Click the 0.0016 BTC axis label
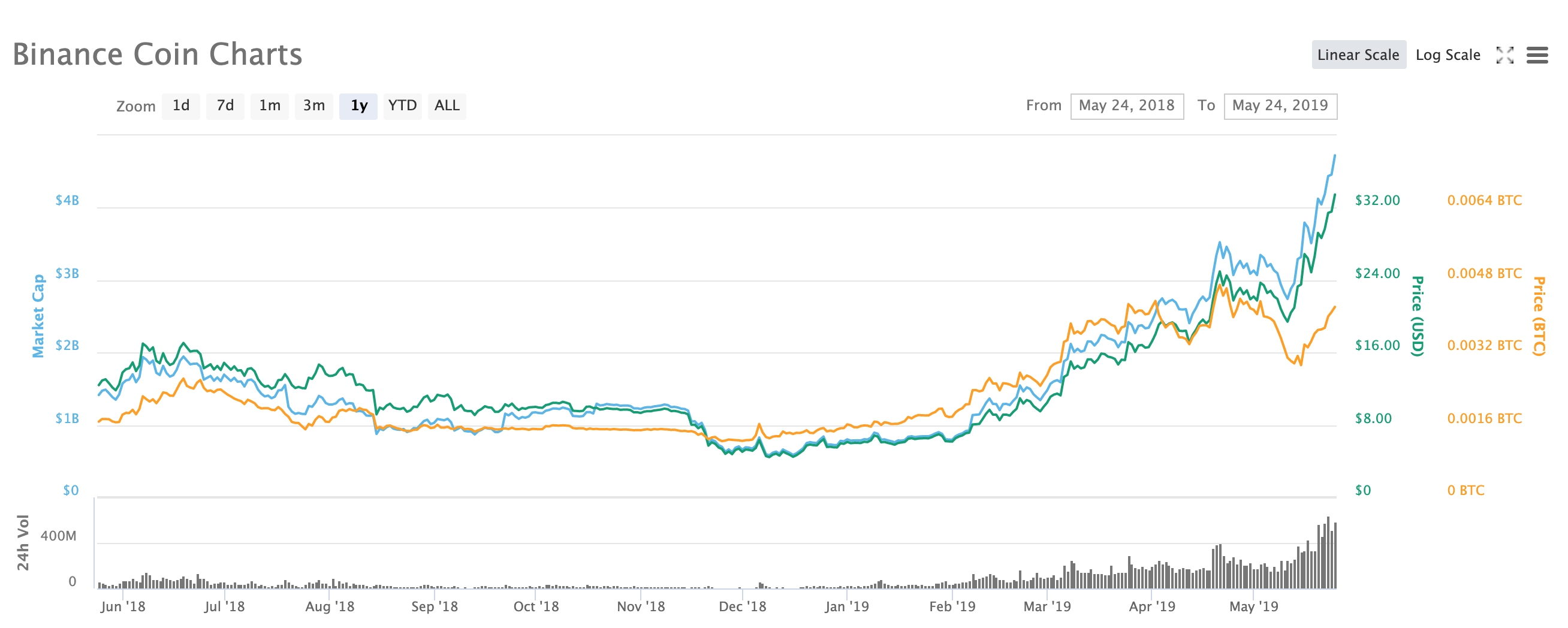The image size is (1568, 628). pyautogui.click(x=1485, y=419)
